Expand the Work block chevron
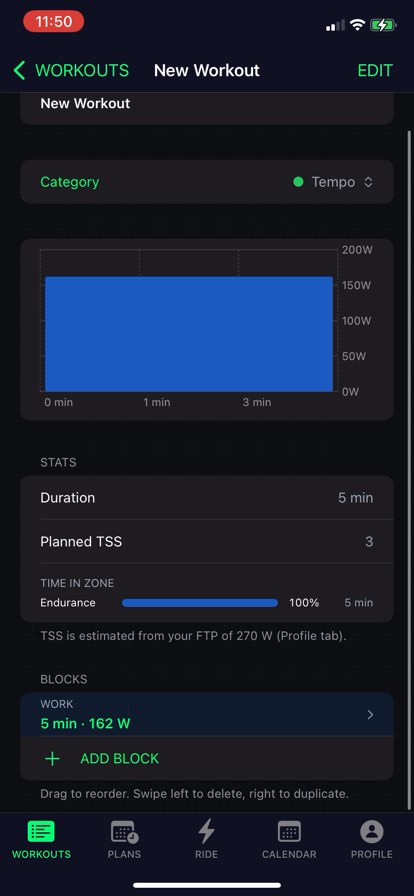The image size is (414, 896). click(370, 714)
